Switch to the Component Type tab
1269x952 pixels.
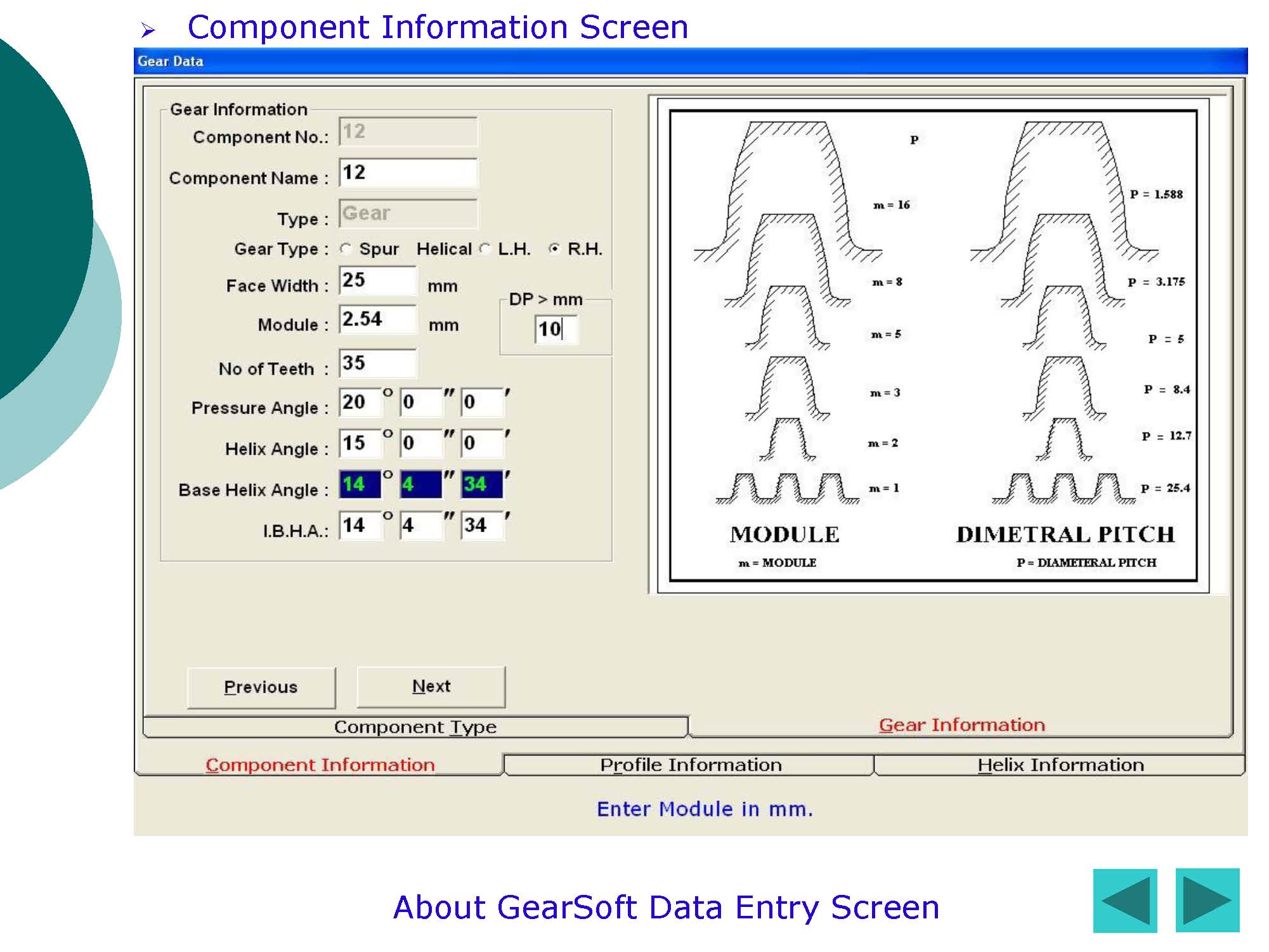tap(415, 727)
